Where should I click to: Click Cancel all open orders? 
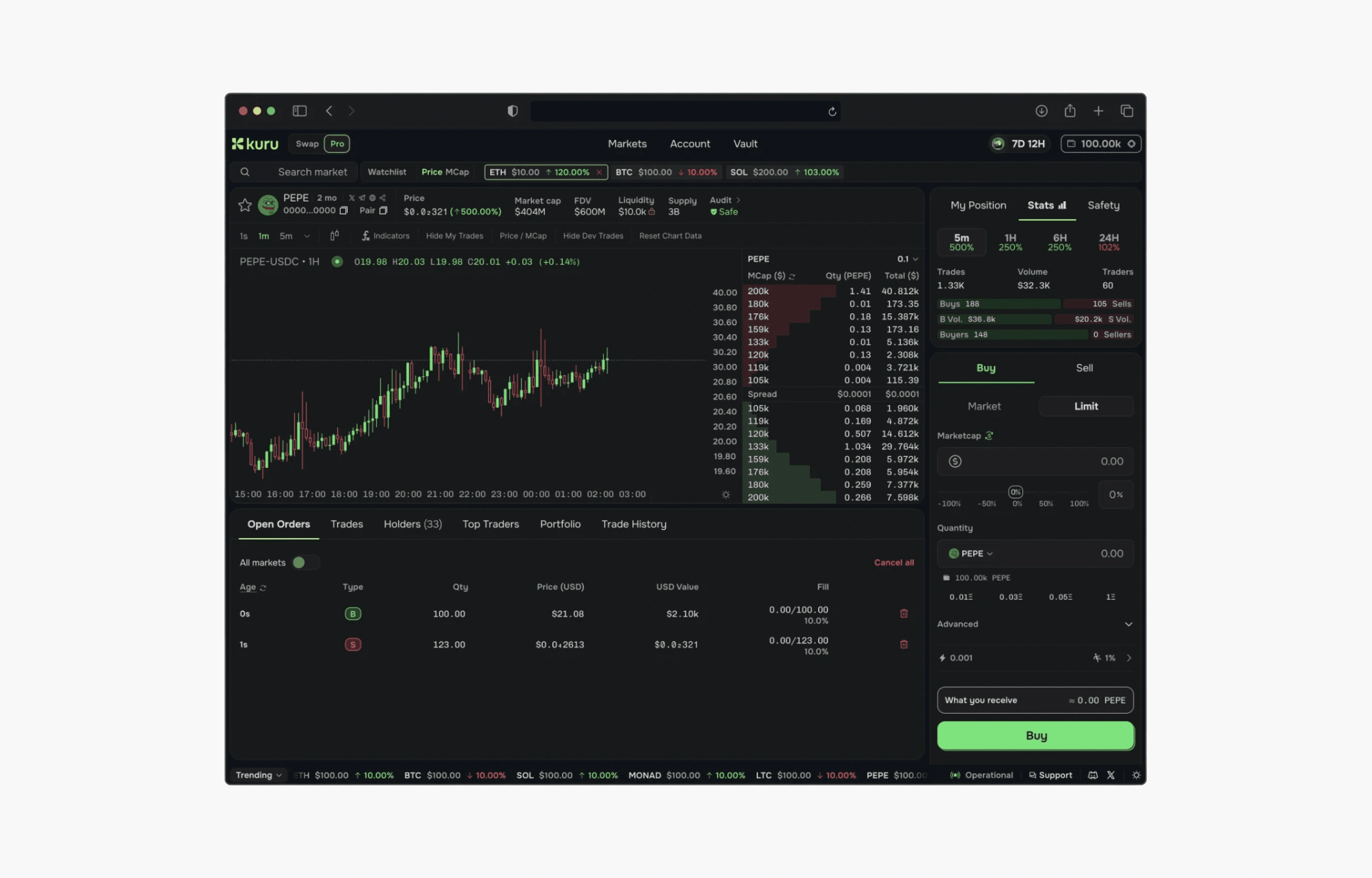893,563
